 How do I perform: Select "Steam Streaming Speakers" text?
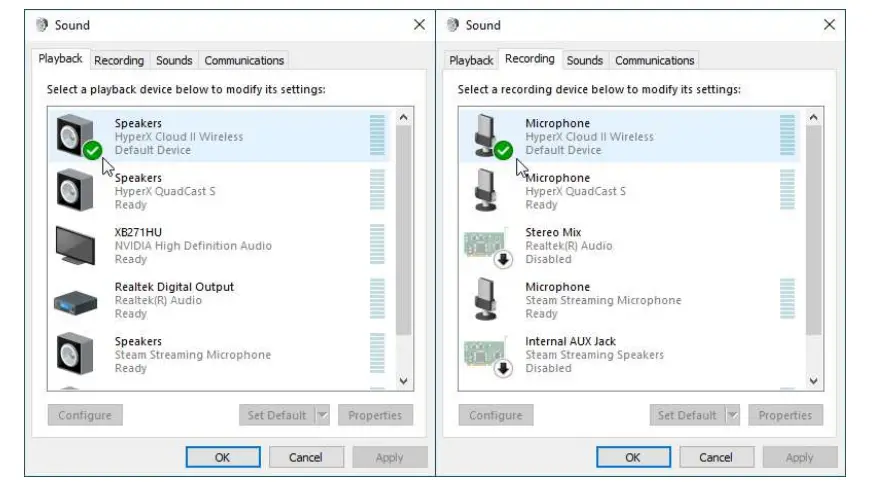pos(594,354)
